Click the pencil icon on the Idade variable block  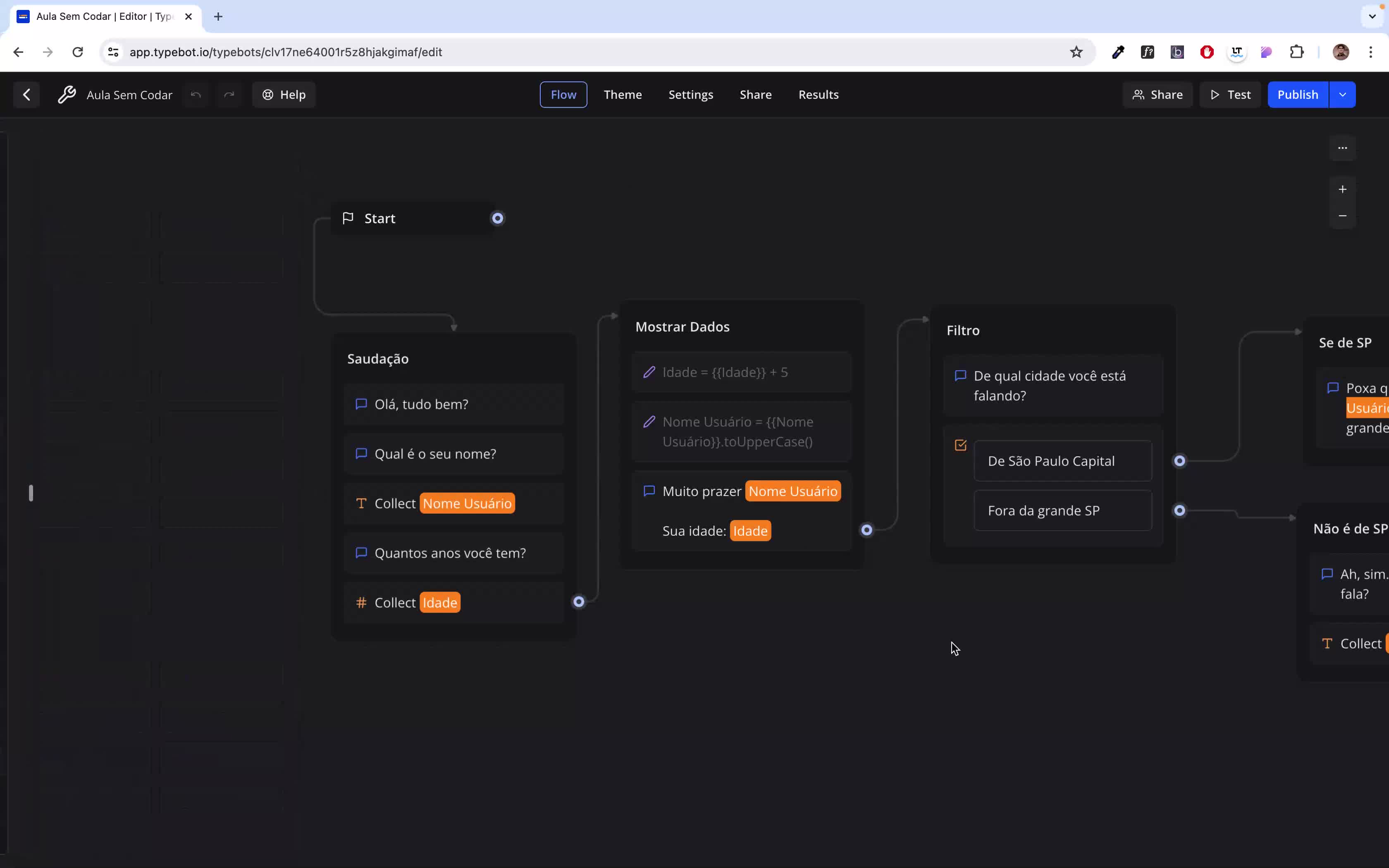coord(649,372)
